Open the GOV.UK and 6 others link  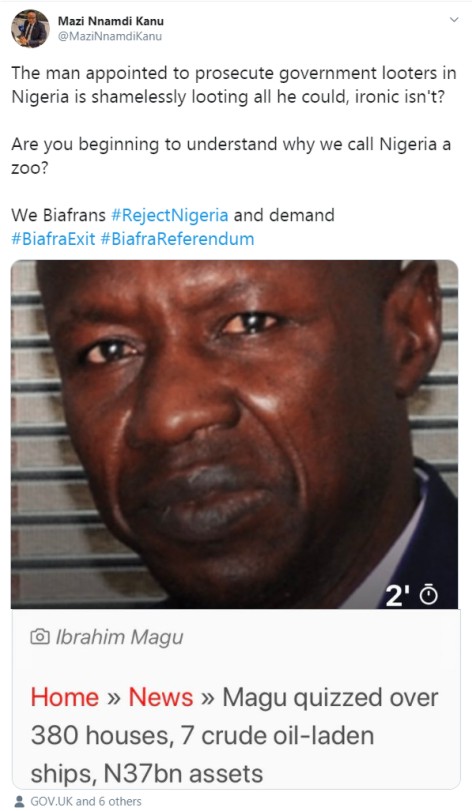click(86, 802)
